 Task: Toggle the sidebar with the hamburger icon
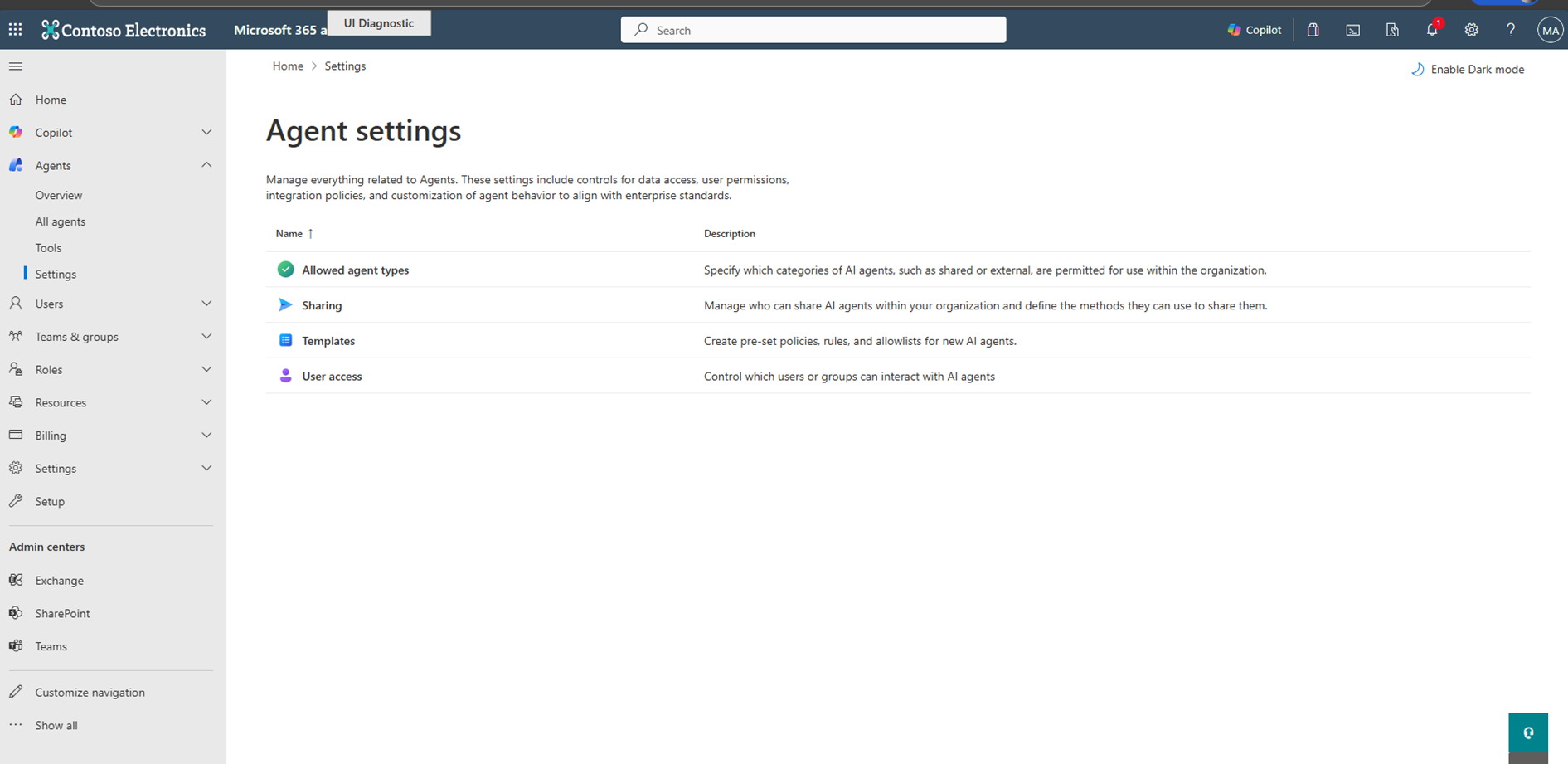click(16, 66)
